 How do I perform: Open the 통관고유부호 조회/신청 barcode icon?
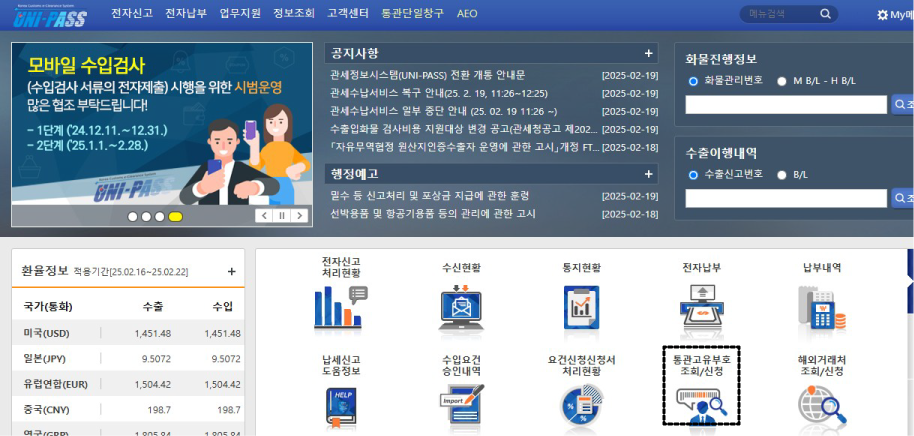click(x=701, y=406)
